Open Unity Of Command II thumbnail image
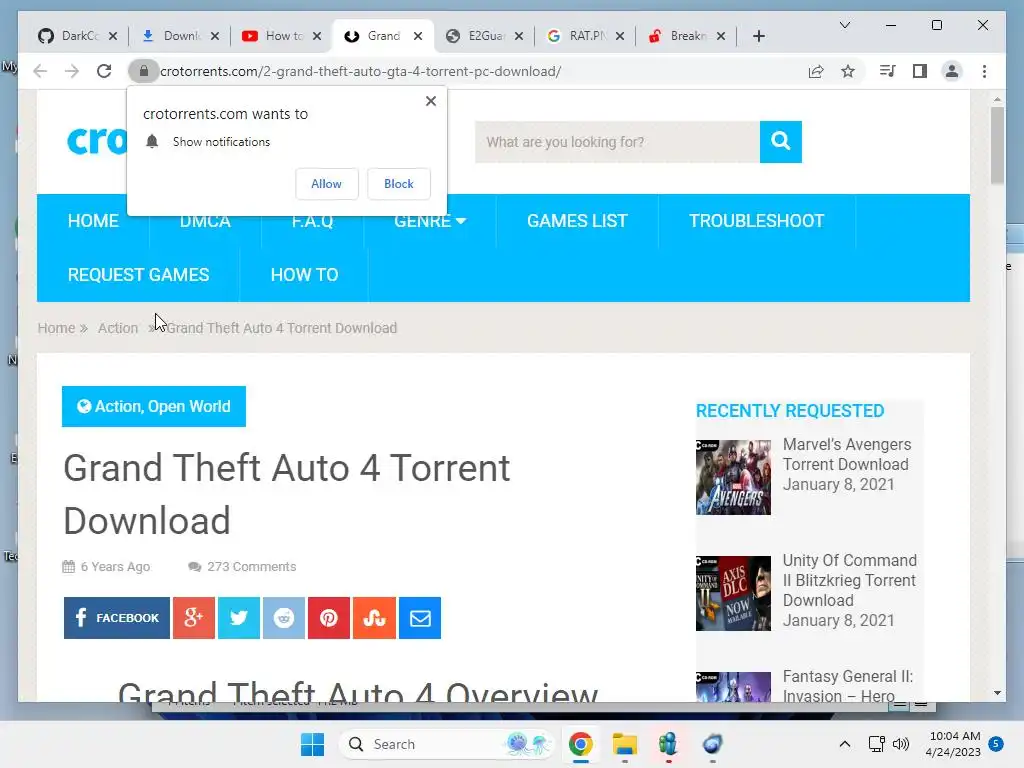1024x768 pixels. click(x=733, y=594)
